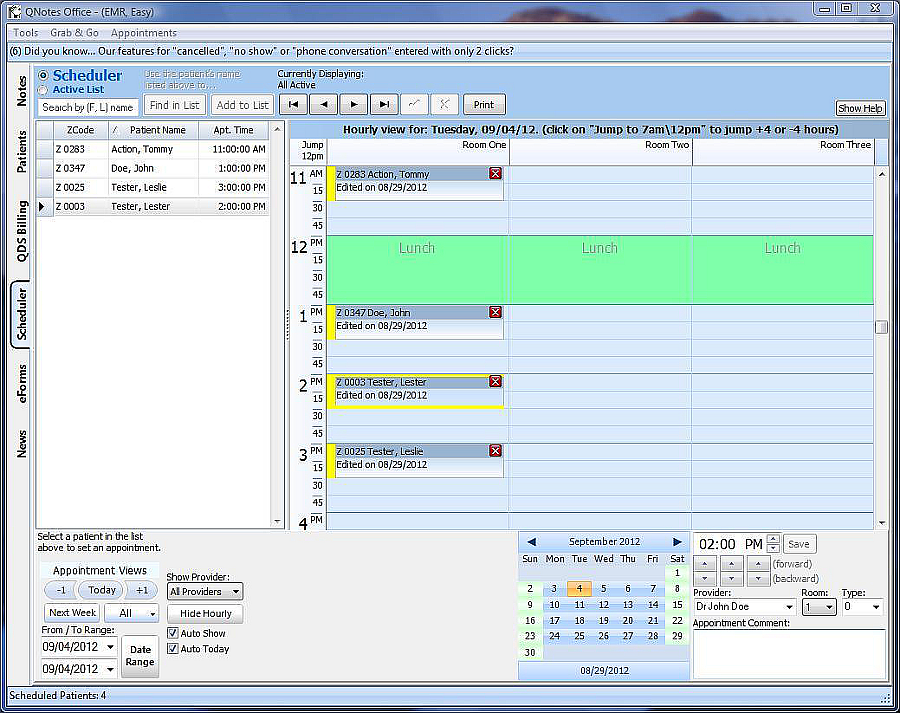Open the Appointments menu
Screen dimensions: 900x713
[143, 33]
